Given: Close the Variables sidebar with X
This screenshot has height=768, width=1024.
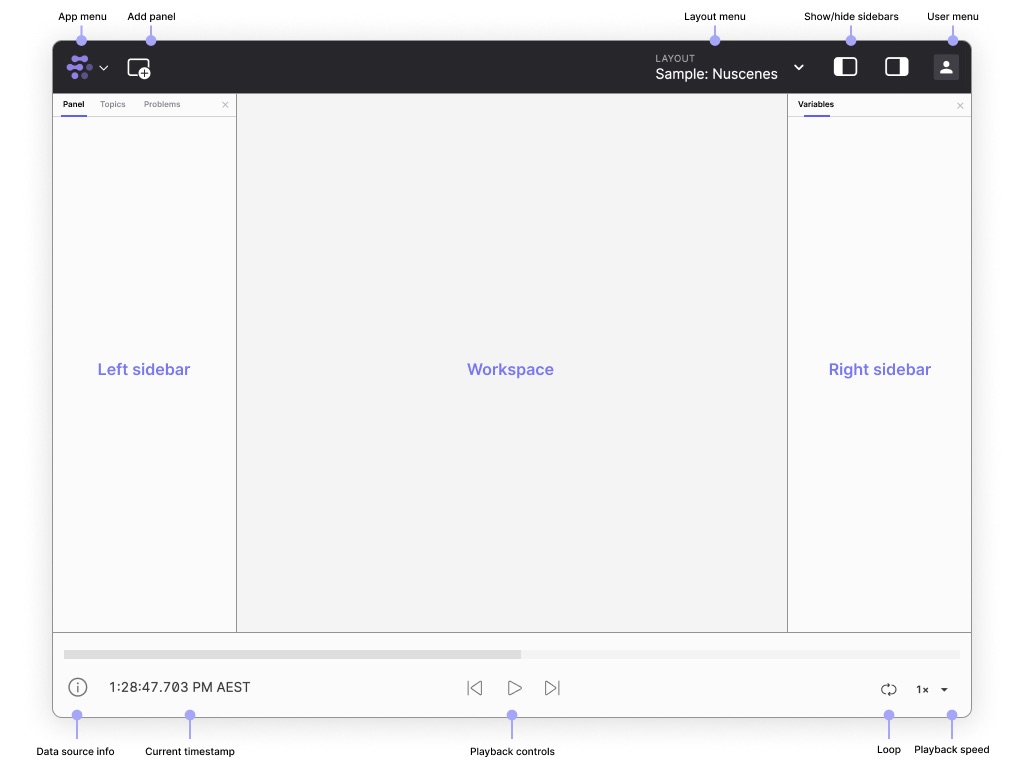Looking at the screenshot, I should pos(960,105).
